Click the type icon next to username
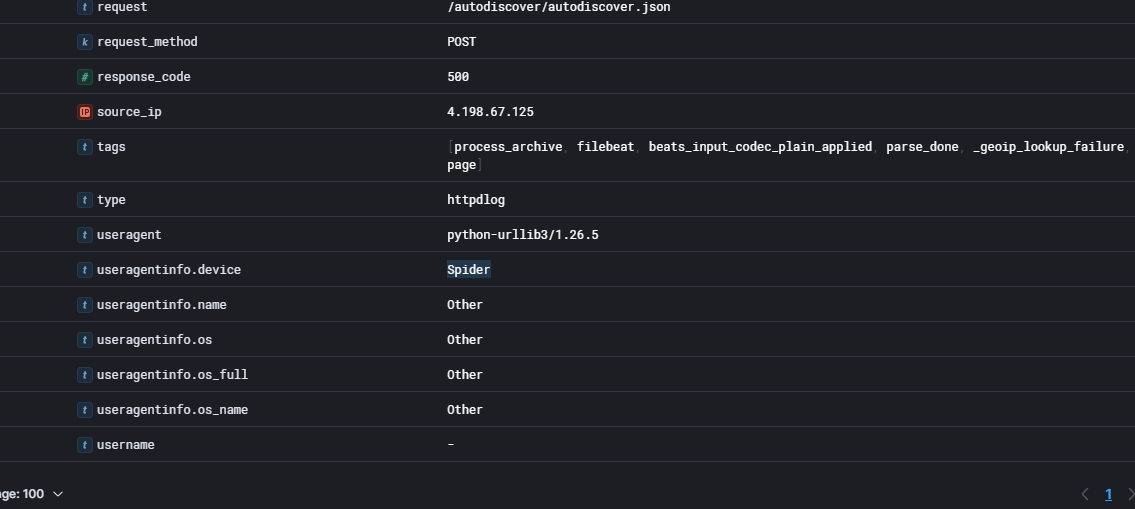This screenshot has height=509, width=1135. coord(85,445)
